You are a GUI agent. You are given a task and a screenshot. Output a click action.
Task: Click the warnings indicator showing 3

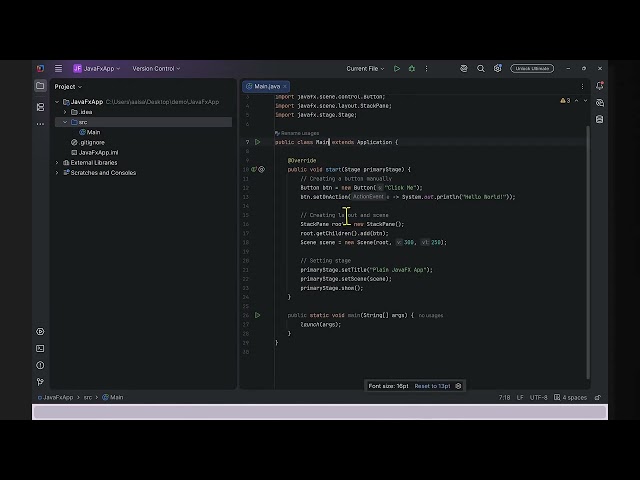[x=565, y=100]
